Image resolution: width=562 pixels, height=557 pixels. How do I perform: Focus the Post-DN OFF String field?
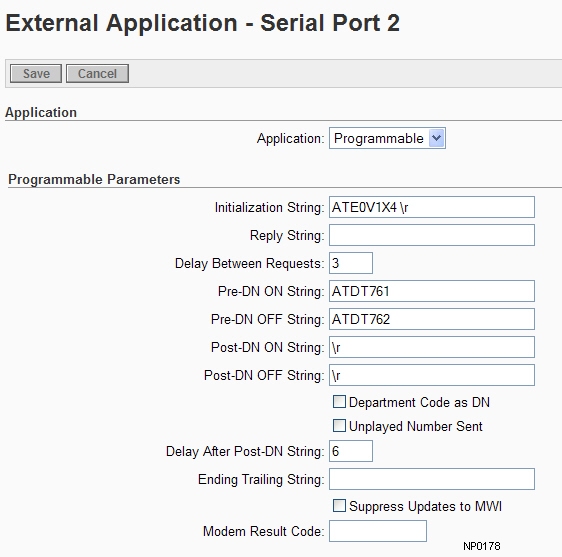click(432, 375)
